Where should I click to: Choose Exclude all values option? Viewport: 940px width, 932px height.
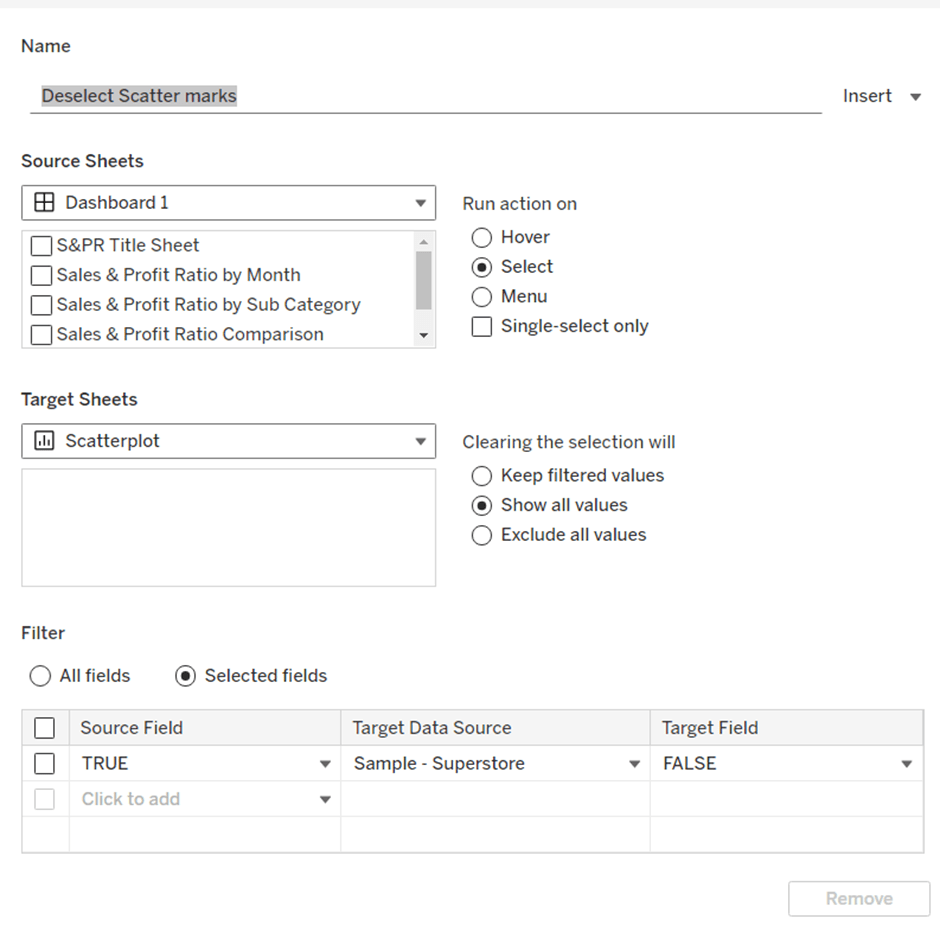coord(482,535)
